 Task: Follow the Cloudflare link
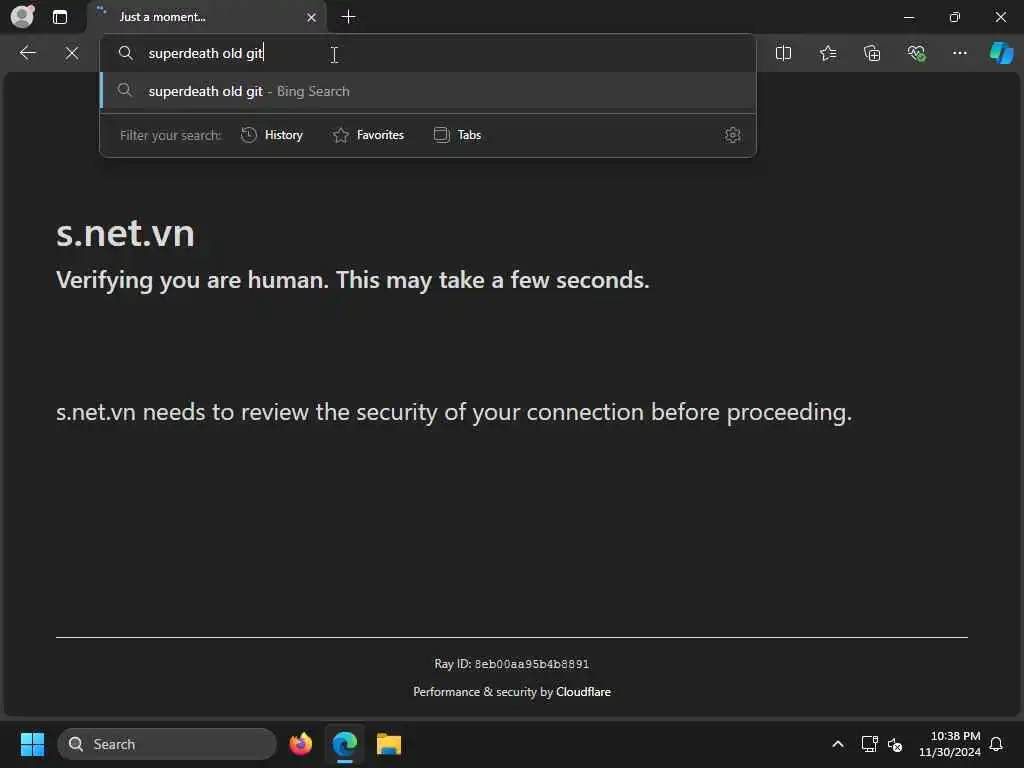583,692
